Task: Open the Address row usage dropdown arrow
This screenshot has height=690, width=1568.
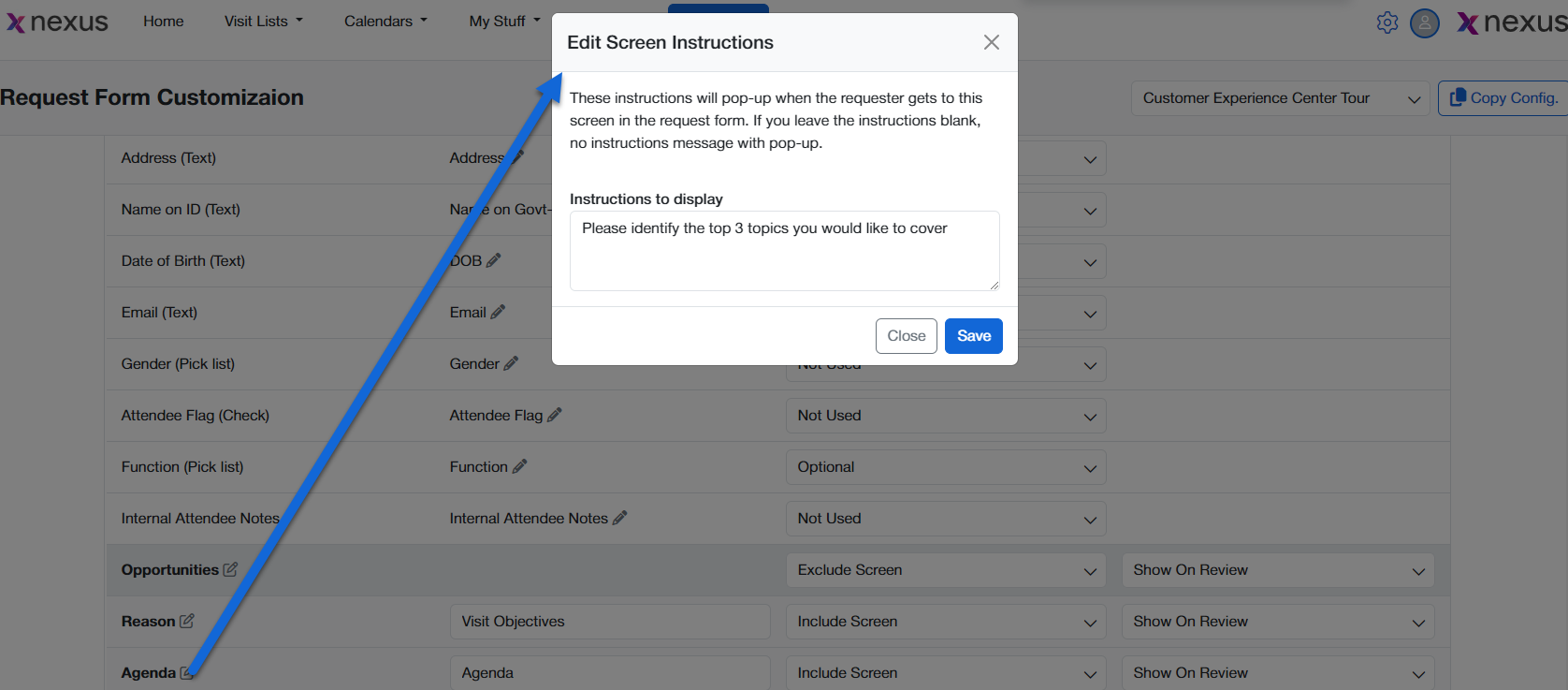Action: click(1090, 159)
